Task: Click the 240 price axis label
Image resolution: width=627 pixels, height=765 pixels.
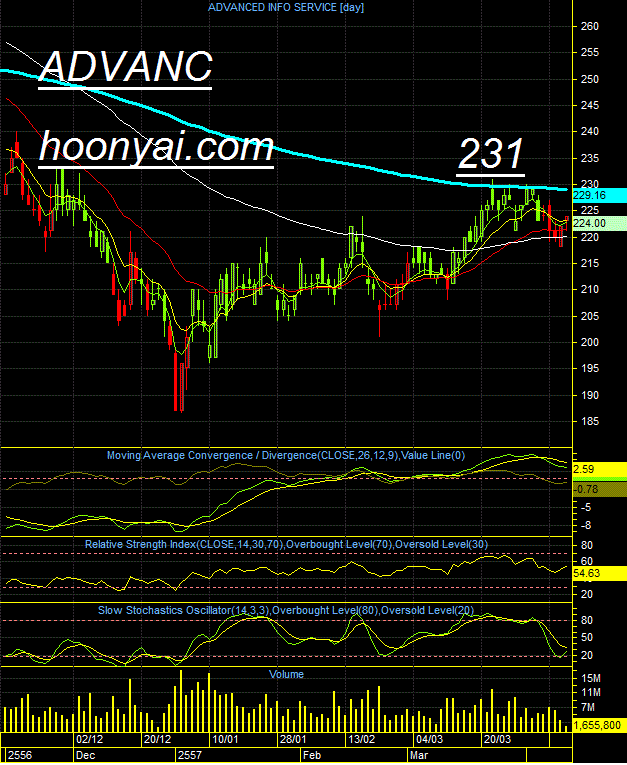Action: tap(590, 132)
